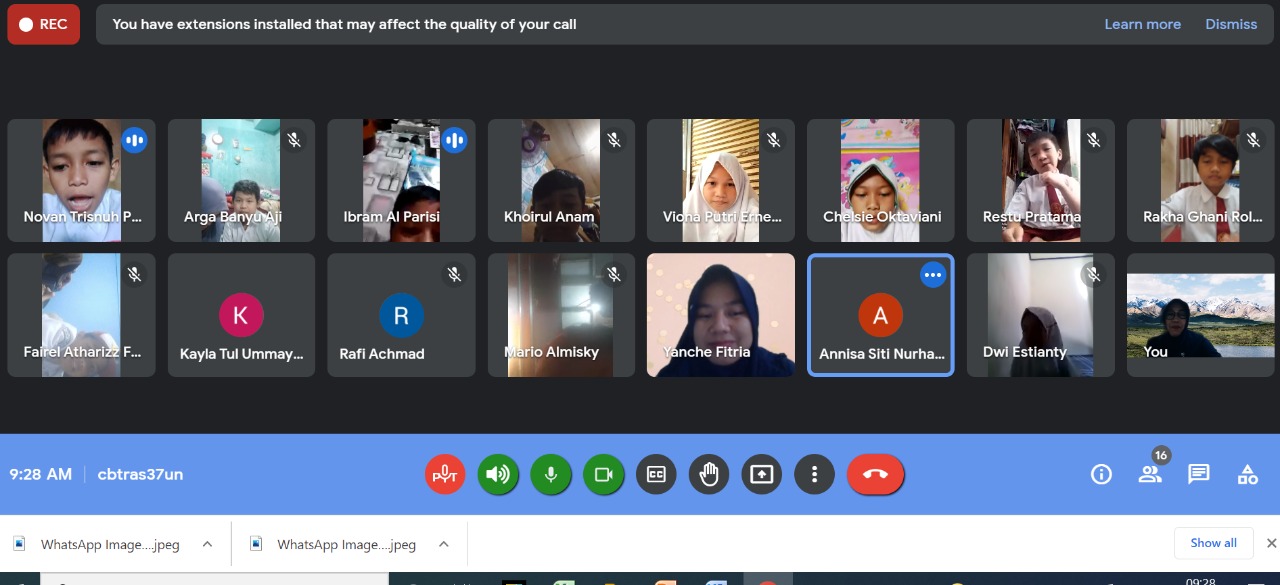Click the red REC recording indicator

(43, 25)
